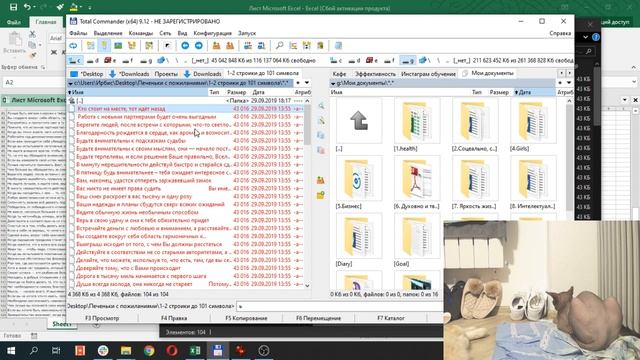Open the FTP connect toolbar icon
The image size is (640, 360).
[x=248, y=46]
